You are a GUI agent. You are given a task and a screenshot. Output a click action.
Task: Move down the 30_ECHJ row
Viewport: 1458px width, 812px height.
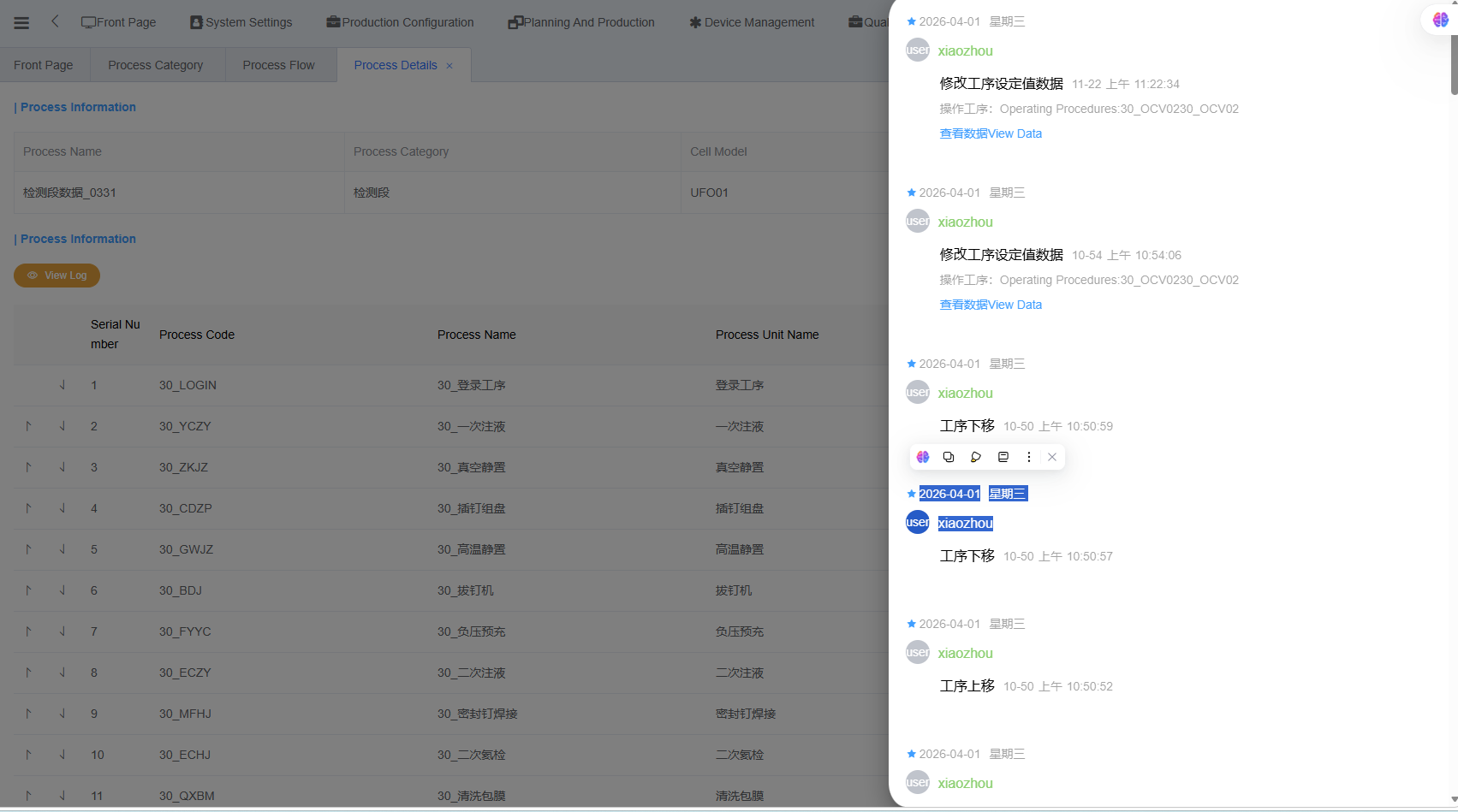click(x=62, y=755)
